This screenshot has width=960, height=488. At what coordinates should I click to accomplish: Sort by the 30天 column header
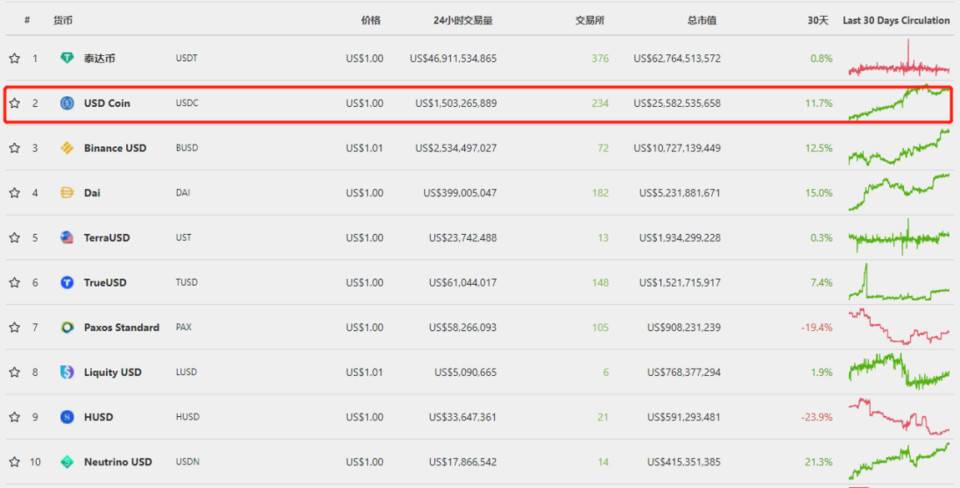pos(817,20)
